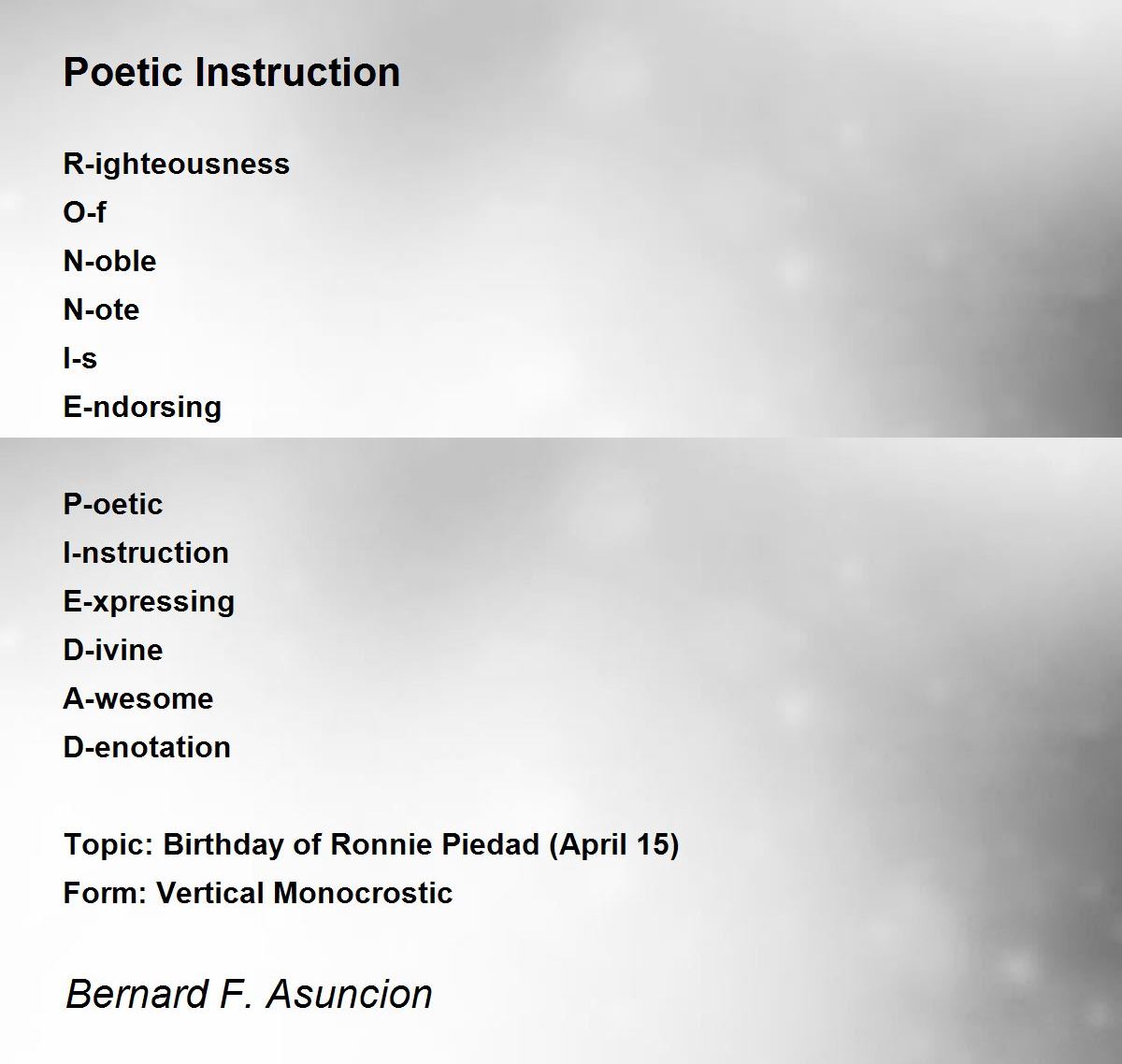1122x1064 pixels.
Task: Click the Topic line about Ronnie Piedad
Action: click(371, 845)
